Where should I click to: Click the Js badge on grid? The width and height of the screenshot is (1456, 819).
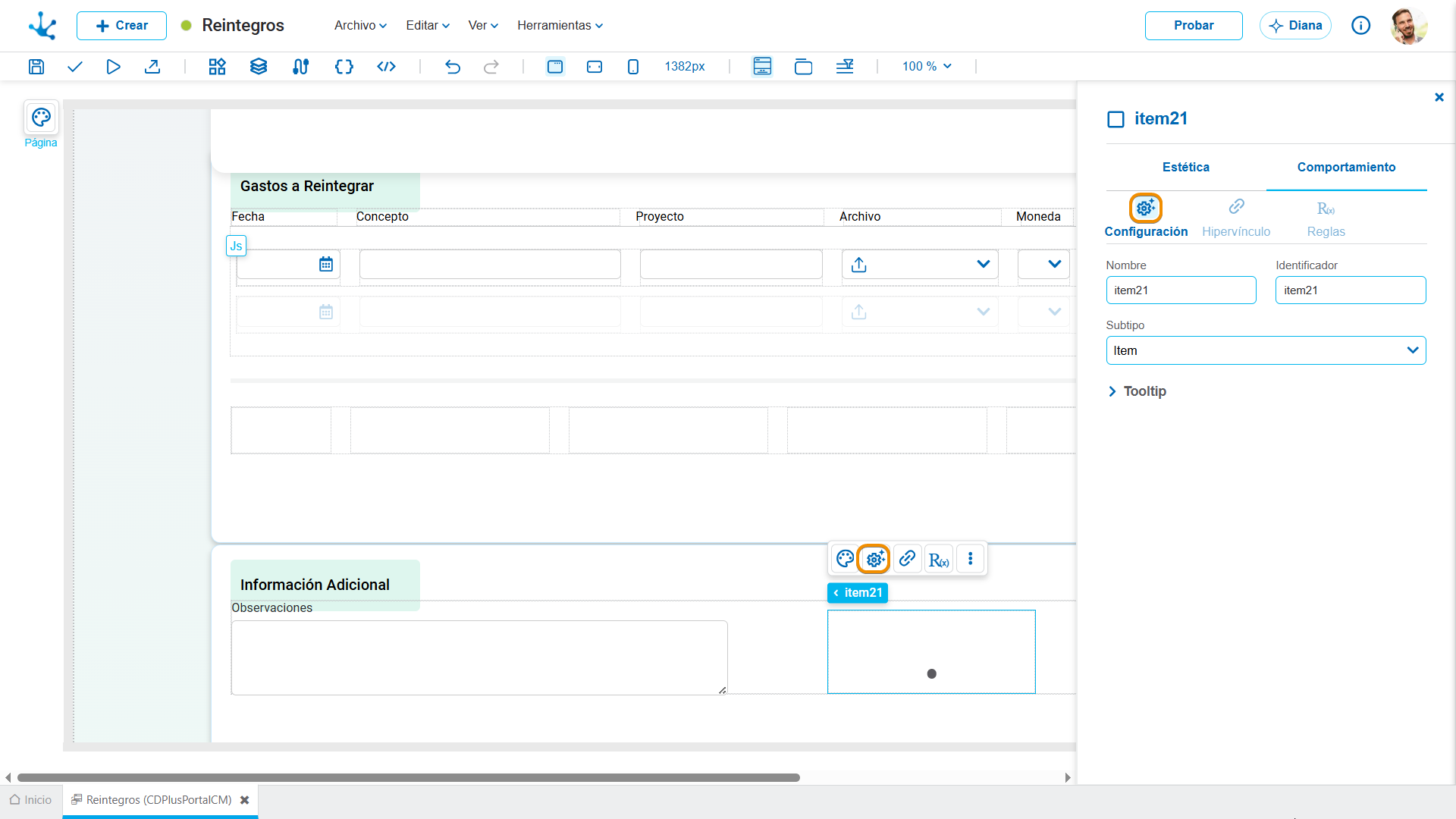[x=236, y=246]
